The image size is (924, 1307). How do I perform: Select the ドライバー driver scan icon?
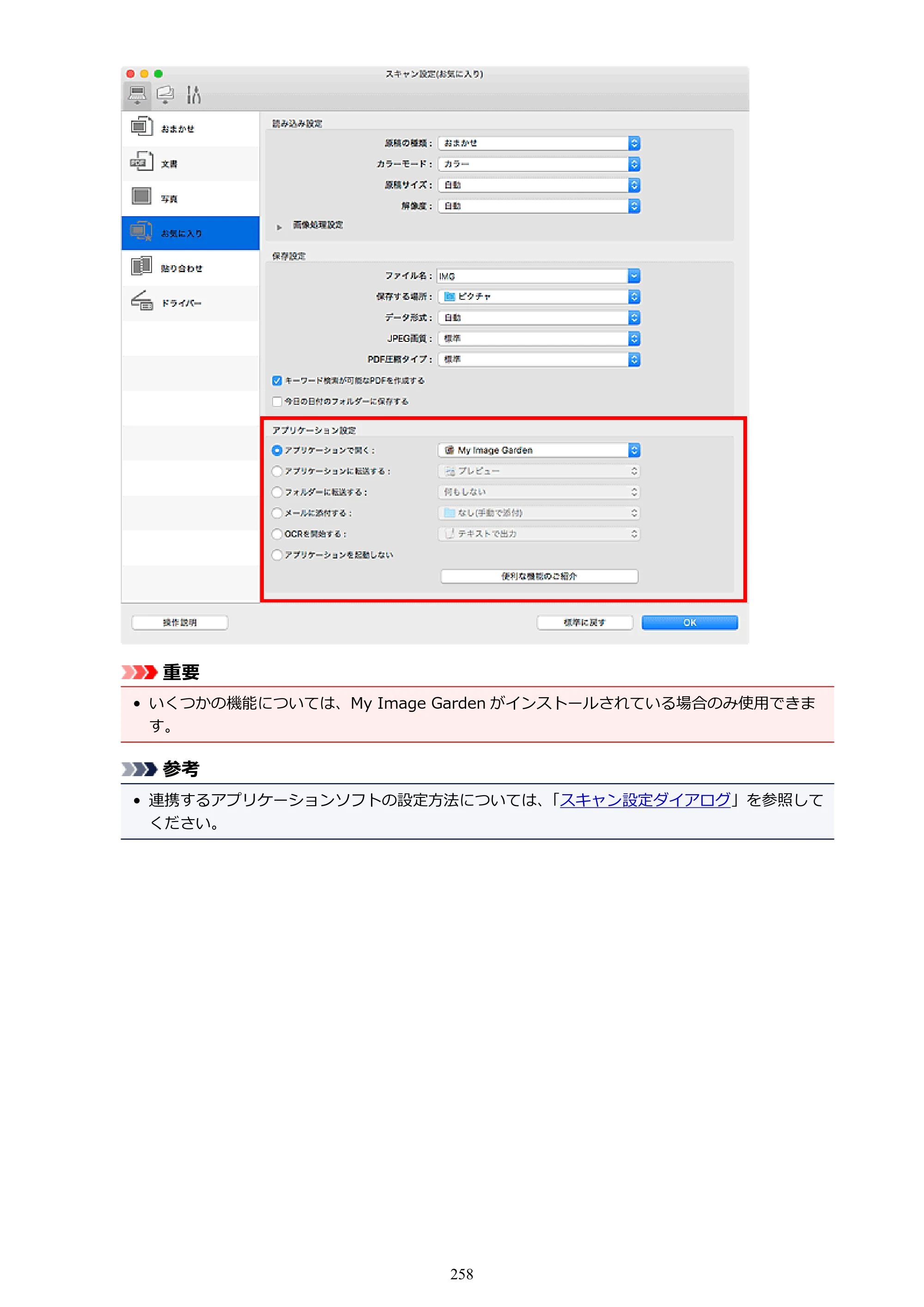pyautogui.click(x=141, y=301)
